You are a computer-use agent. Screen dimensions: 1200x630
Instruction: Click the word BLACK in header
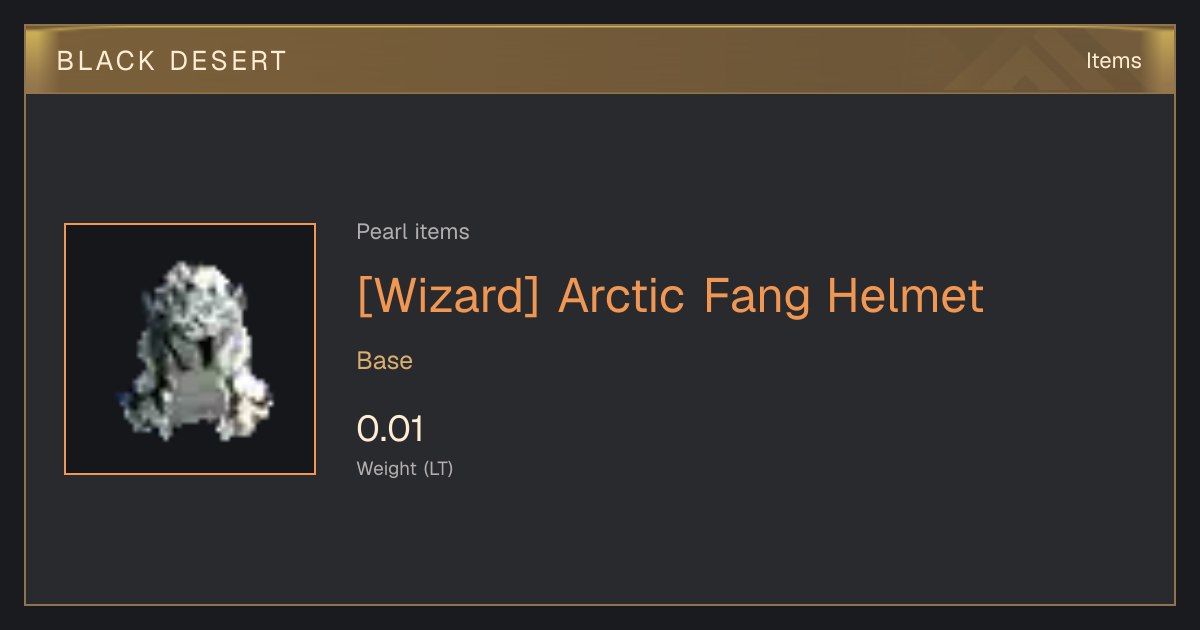pos(107,61)
